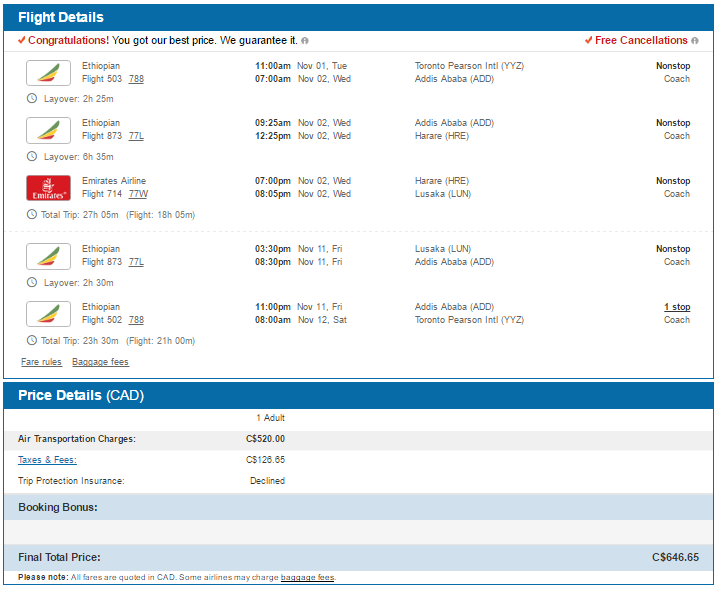Click the C$520.00 air transportation amount
The height and width of the screenshot is (590, 719).
tap(265, 439)
